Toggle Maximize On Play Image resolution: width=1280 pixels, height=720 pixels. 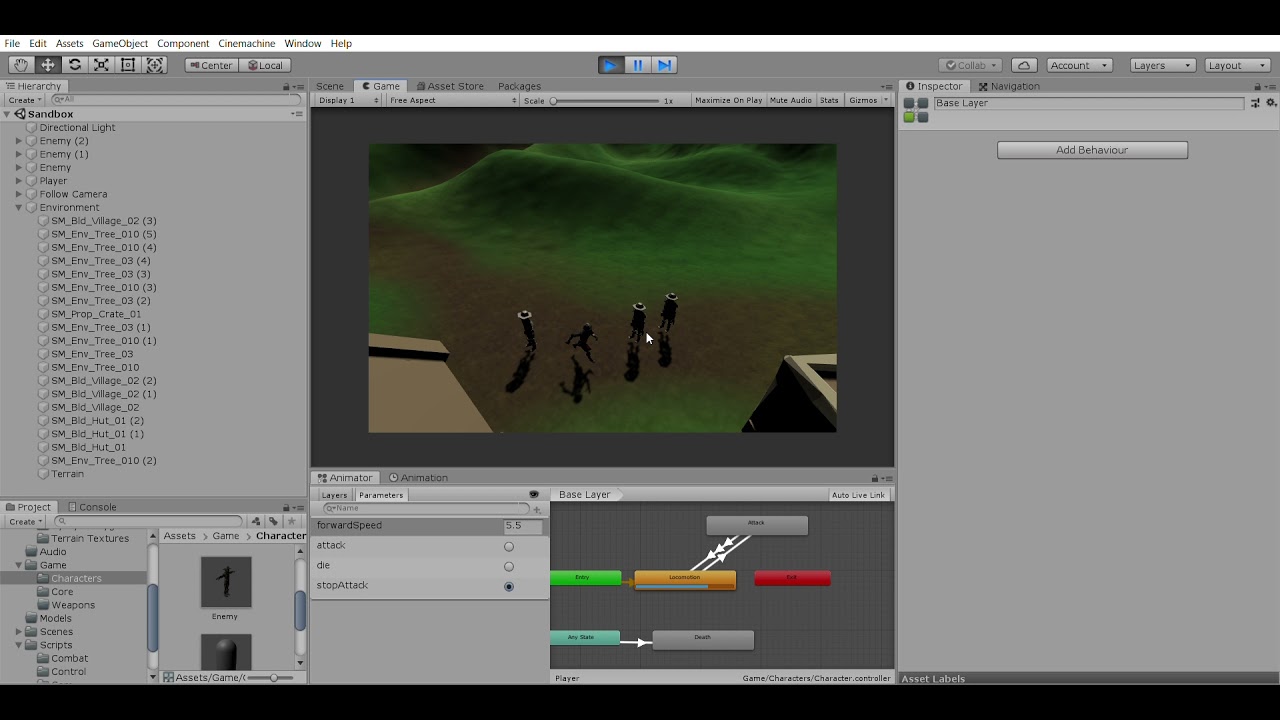click(x=728, y=100)
